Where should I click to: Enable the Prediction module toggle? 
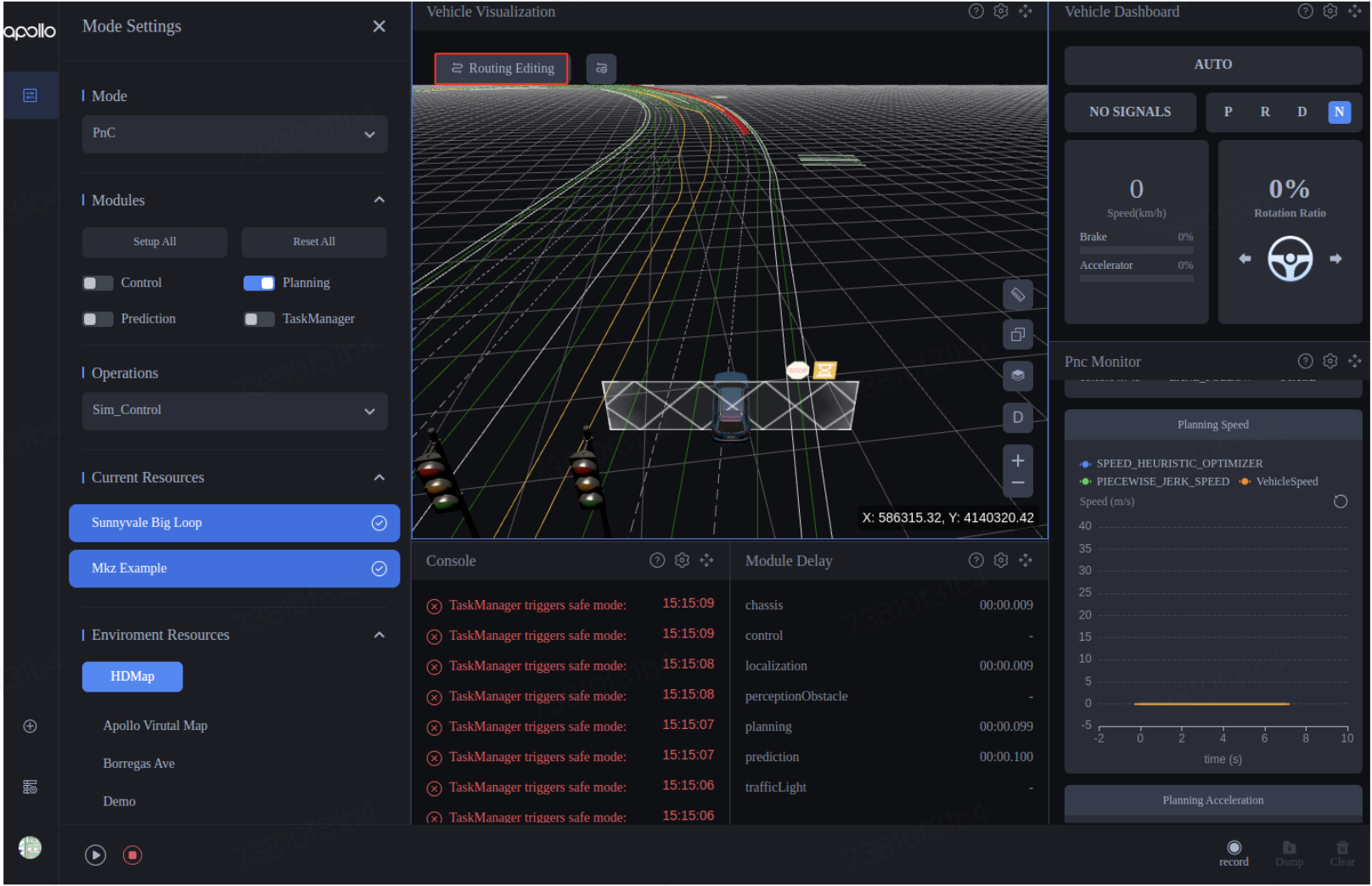point(97,319)
